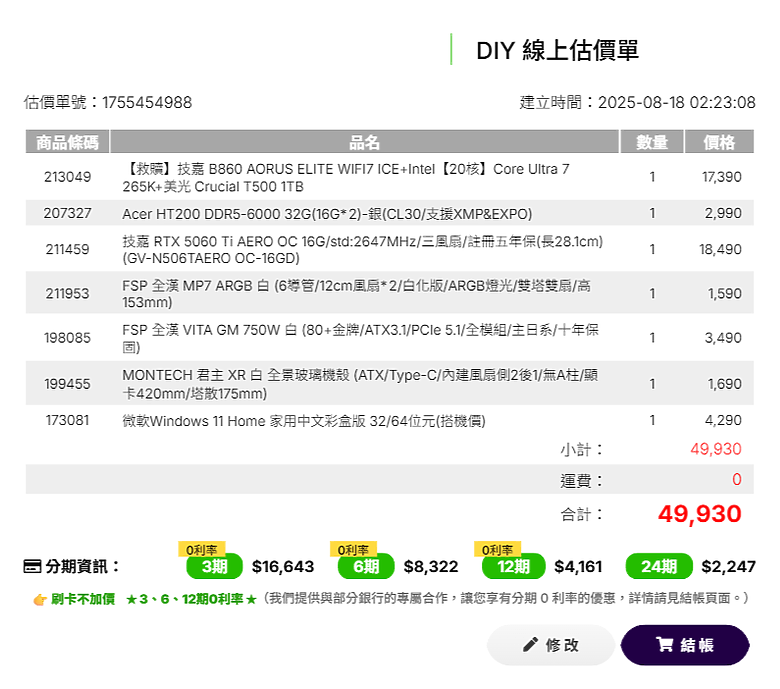Click the $8,322 installment amount
The width and height of the screenshot is (780, 689).
pyautogui.click(x=431, y=566)
